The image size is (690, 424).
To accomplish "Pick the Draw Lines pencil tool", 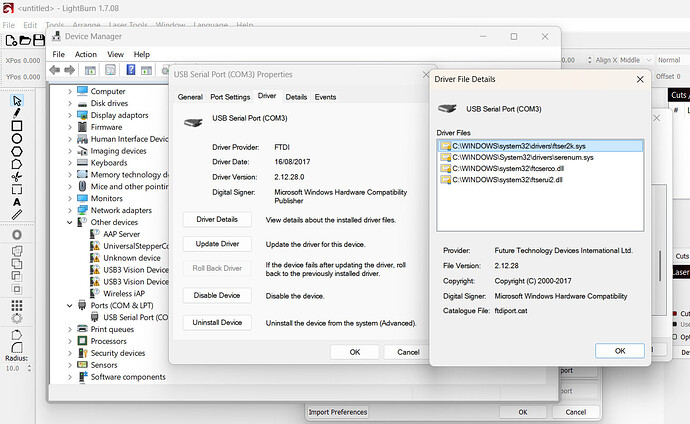I will click(x=17, y=113).
